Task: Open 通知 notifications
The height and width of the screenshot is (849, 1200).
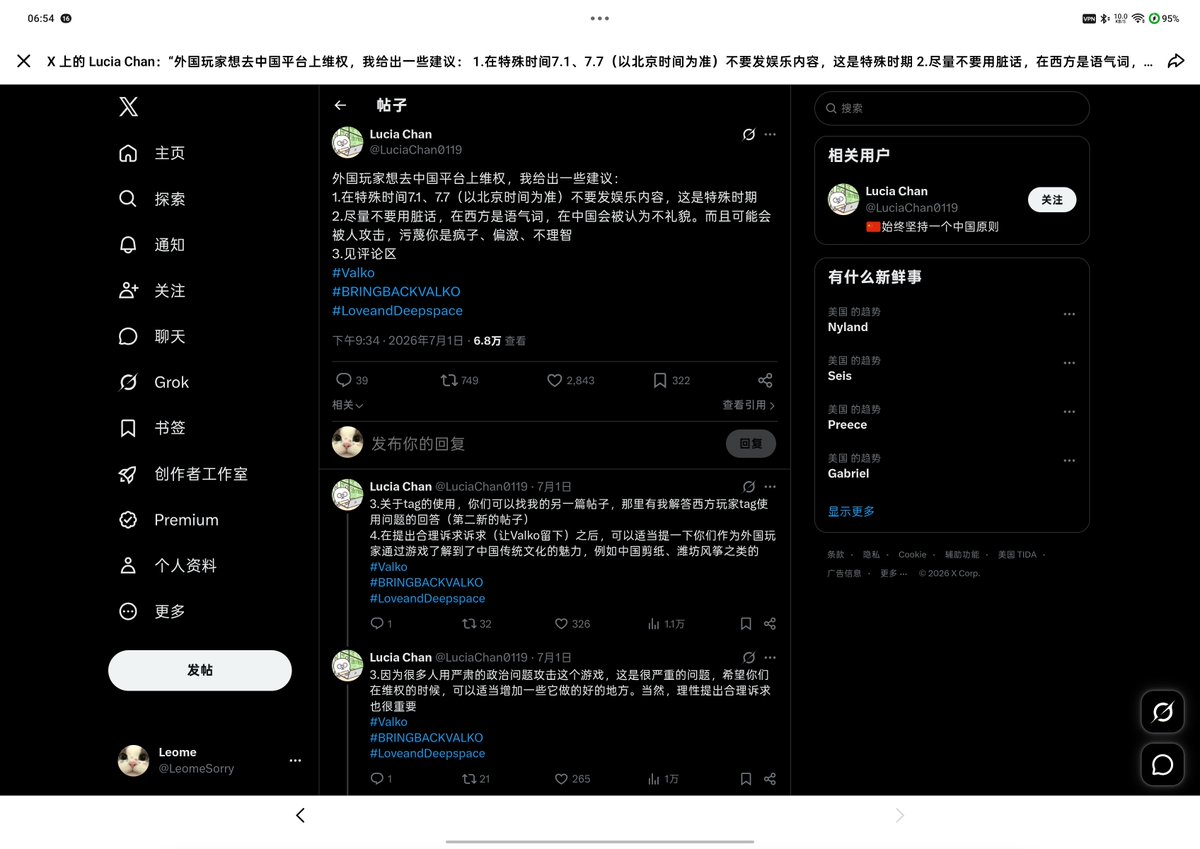Action: point(153,245)
